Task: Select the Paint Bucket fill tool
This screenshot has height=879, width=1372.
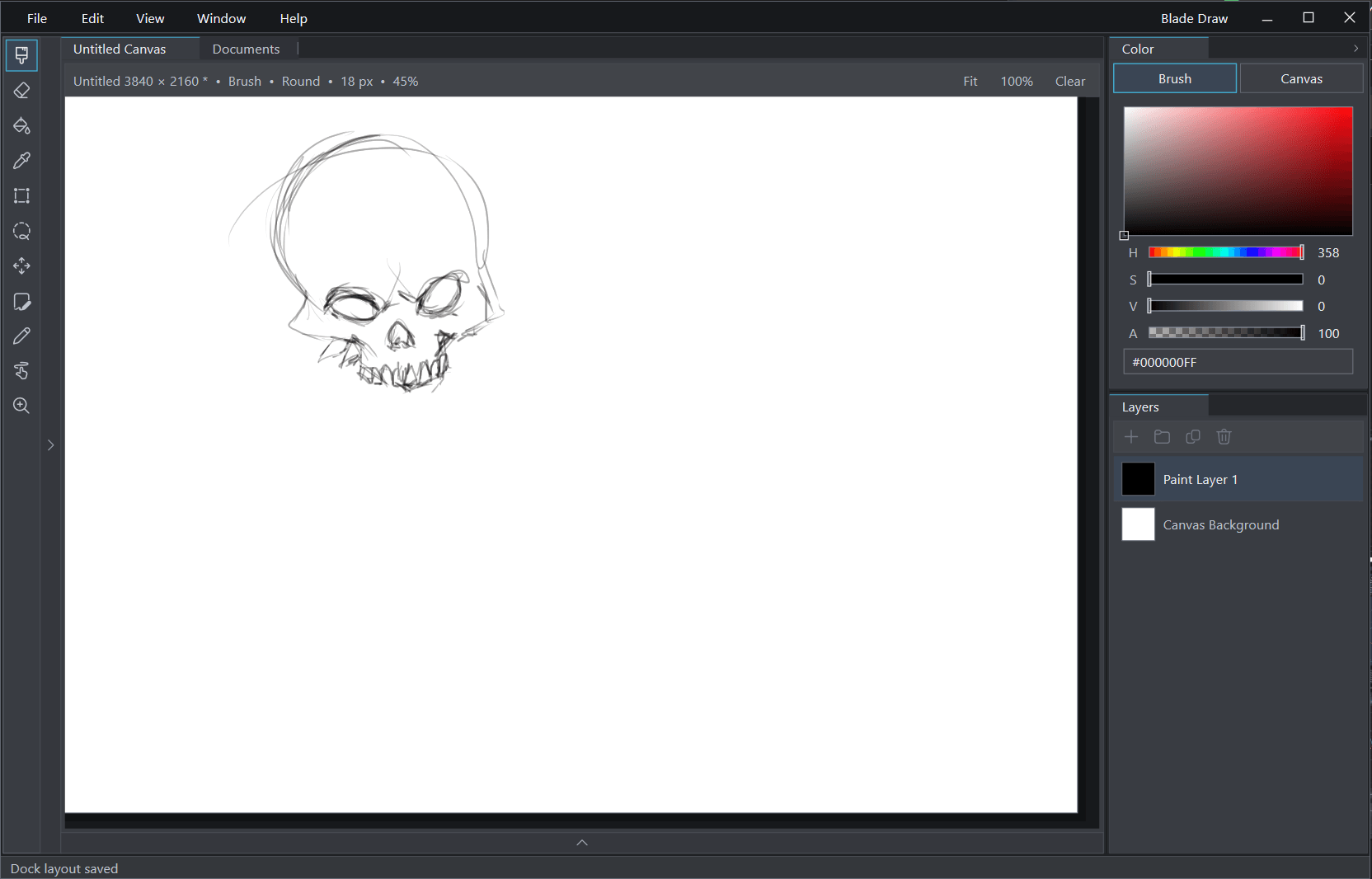Action: pyautogui.click(x=21, y=125)
